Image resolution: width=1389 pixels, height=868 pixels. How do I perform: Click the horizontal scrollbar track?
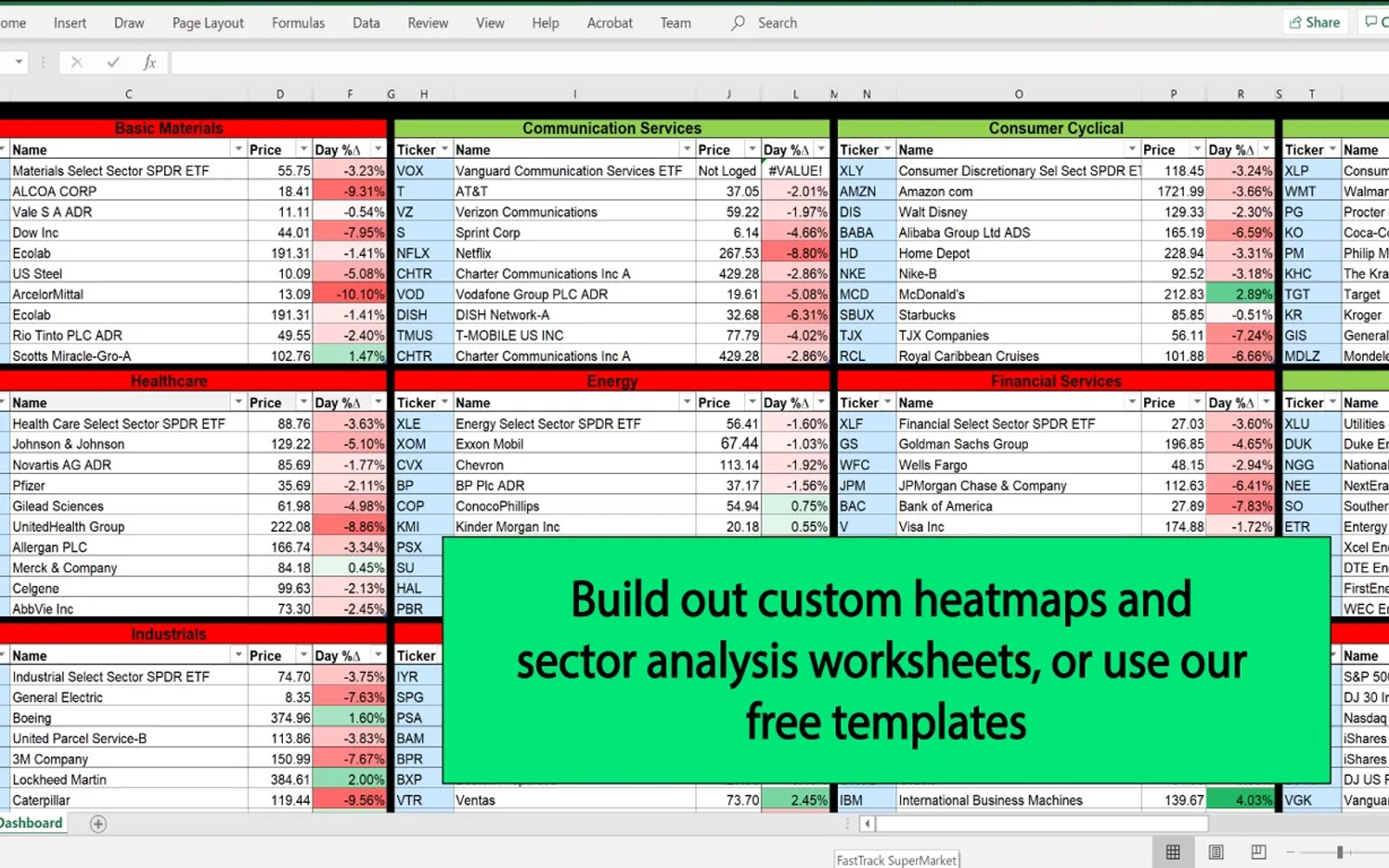pos(1042,823)
